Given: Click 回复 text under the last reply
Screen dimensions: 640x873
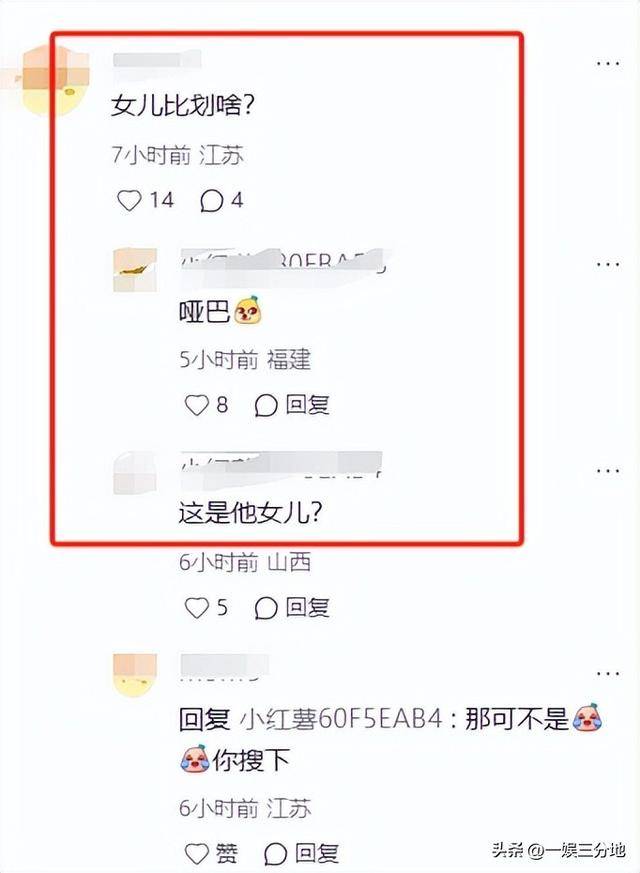Looking at the screenshot, I should tap(316, 852).
